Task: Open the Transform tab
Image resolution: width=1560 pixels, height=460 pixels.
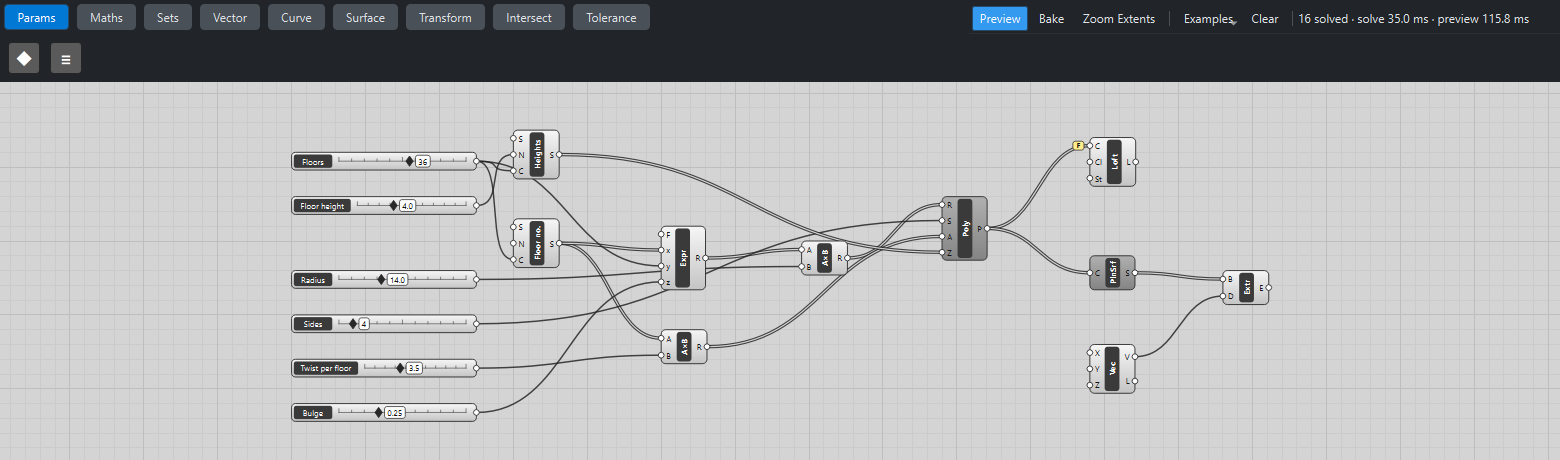Action: 446,17
